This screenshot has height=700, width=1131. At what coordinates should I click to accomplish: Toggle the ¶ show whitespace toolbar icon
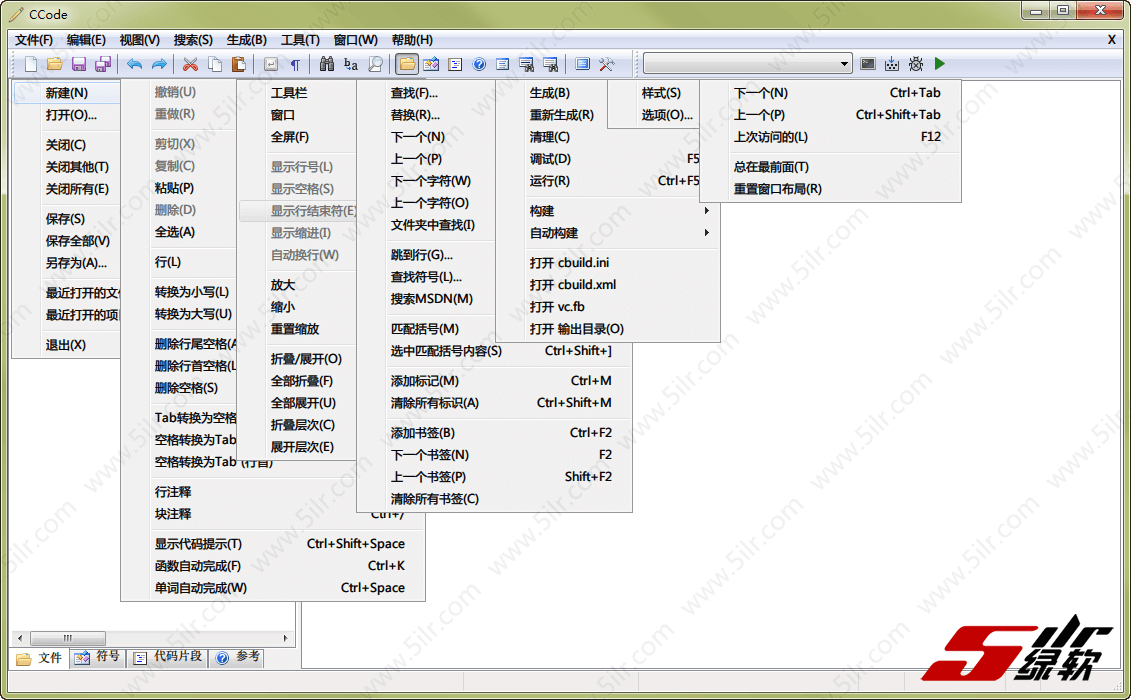coord(294,64)
